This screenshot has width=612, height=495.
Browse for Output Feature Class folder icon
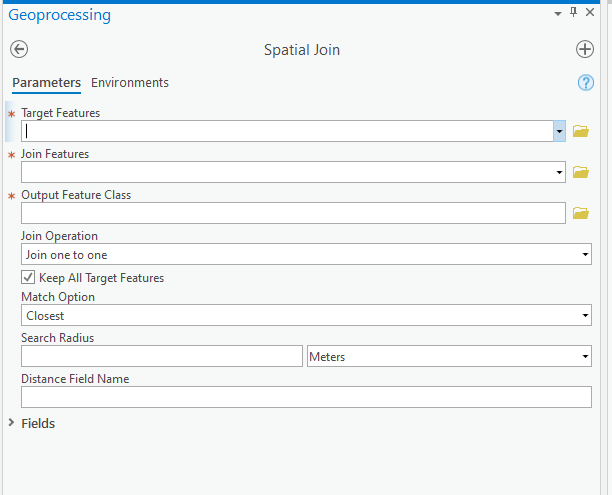click(580, 213)
